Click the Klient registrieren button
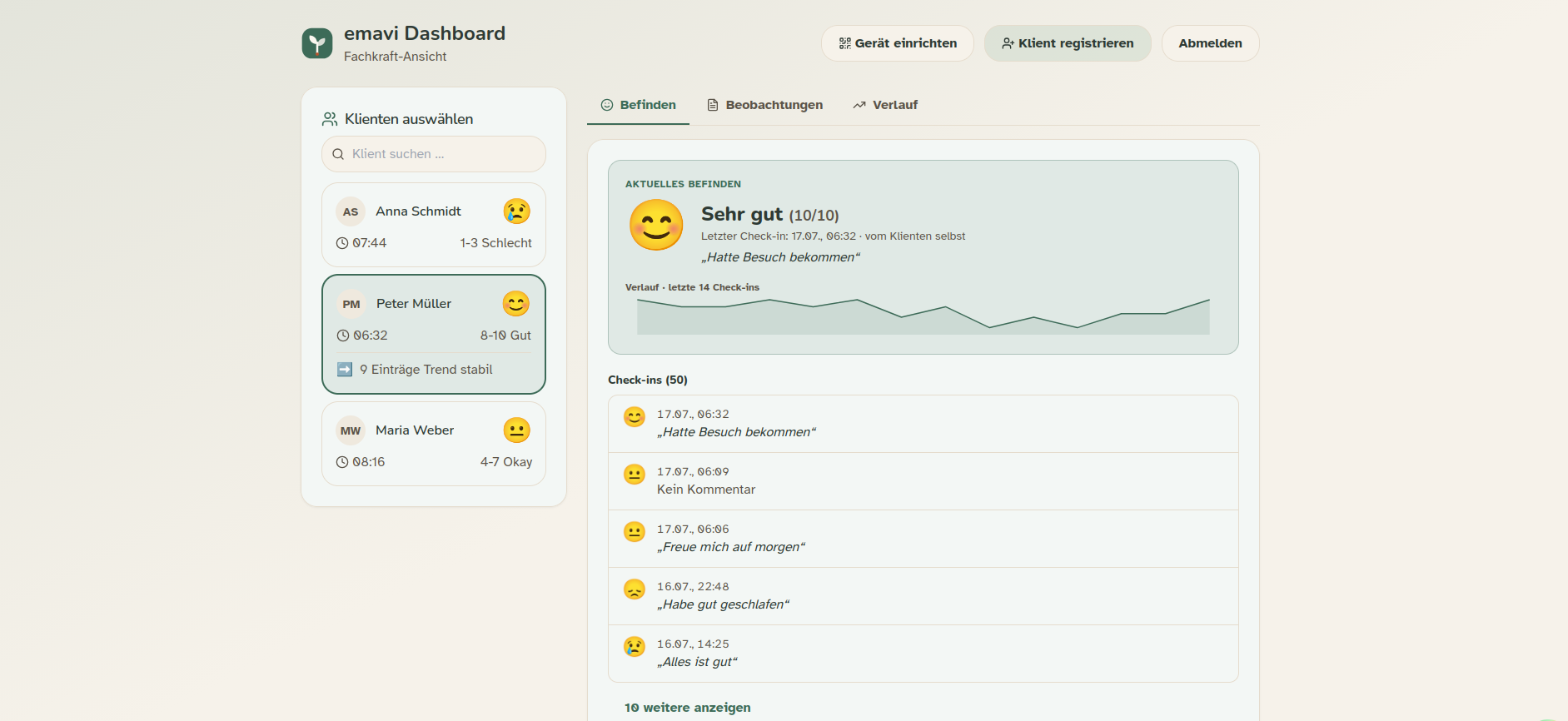 point(1068,43)
